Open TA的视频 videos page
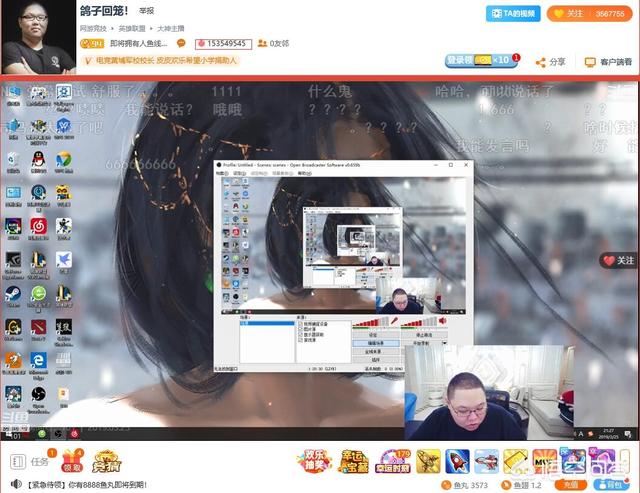Image resolution: width=640 pixels, height=493 pixels. [x=513, y=14]
